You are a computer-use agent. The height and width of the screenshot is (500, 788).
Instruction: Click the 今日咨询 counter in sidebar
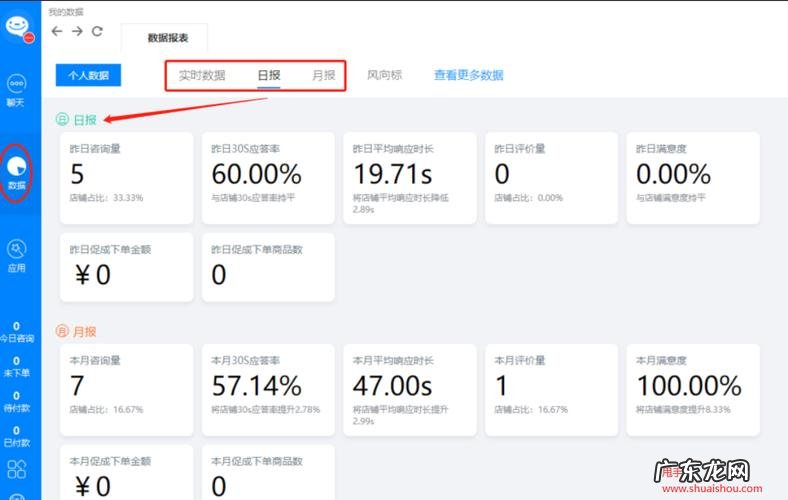pos(17,333)
